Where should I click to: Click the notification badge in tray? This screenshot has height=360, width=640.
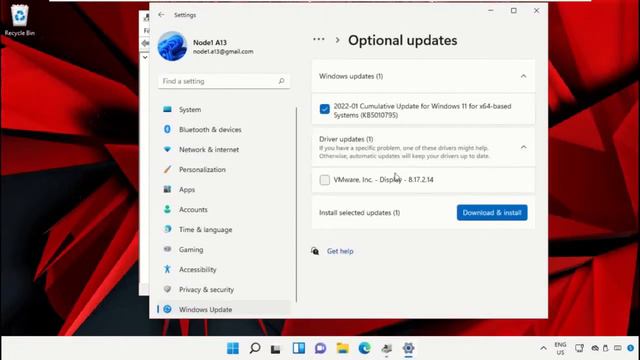[x=631, y=348]
